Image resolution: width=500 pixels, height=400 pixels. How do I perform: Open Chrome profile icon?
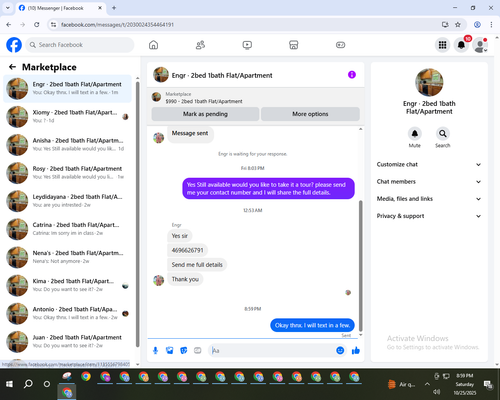point(477,25)
